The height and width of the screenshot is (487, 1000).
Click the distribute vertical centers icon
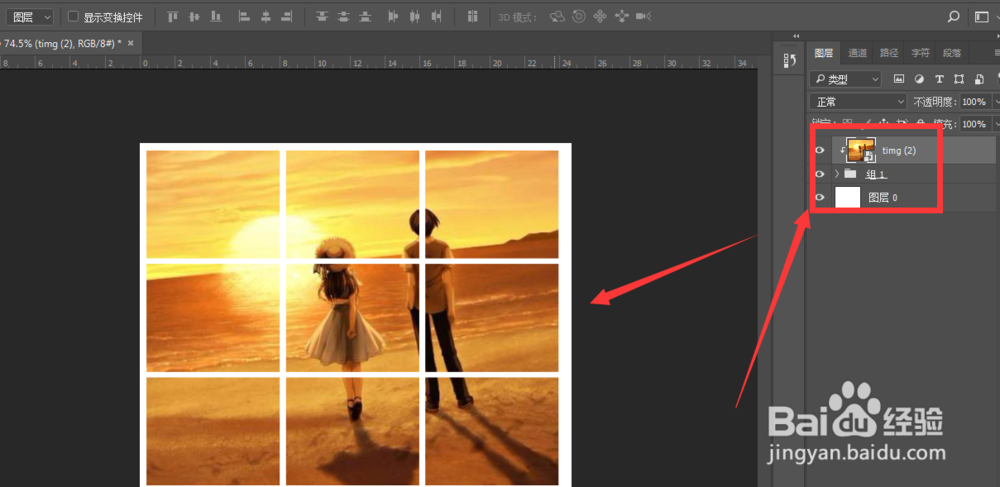344,17
